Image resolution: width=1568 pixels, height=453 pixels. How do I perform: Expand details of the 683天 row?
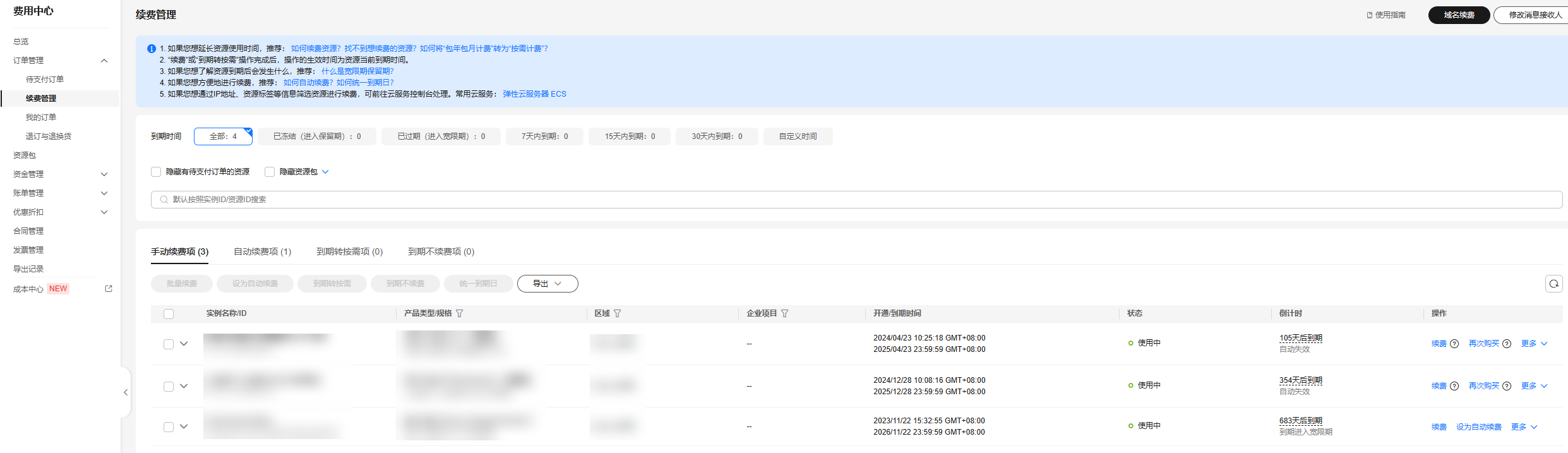click(x=184, y=426)
